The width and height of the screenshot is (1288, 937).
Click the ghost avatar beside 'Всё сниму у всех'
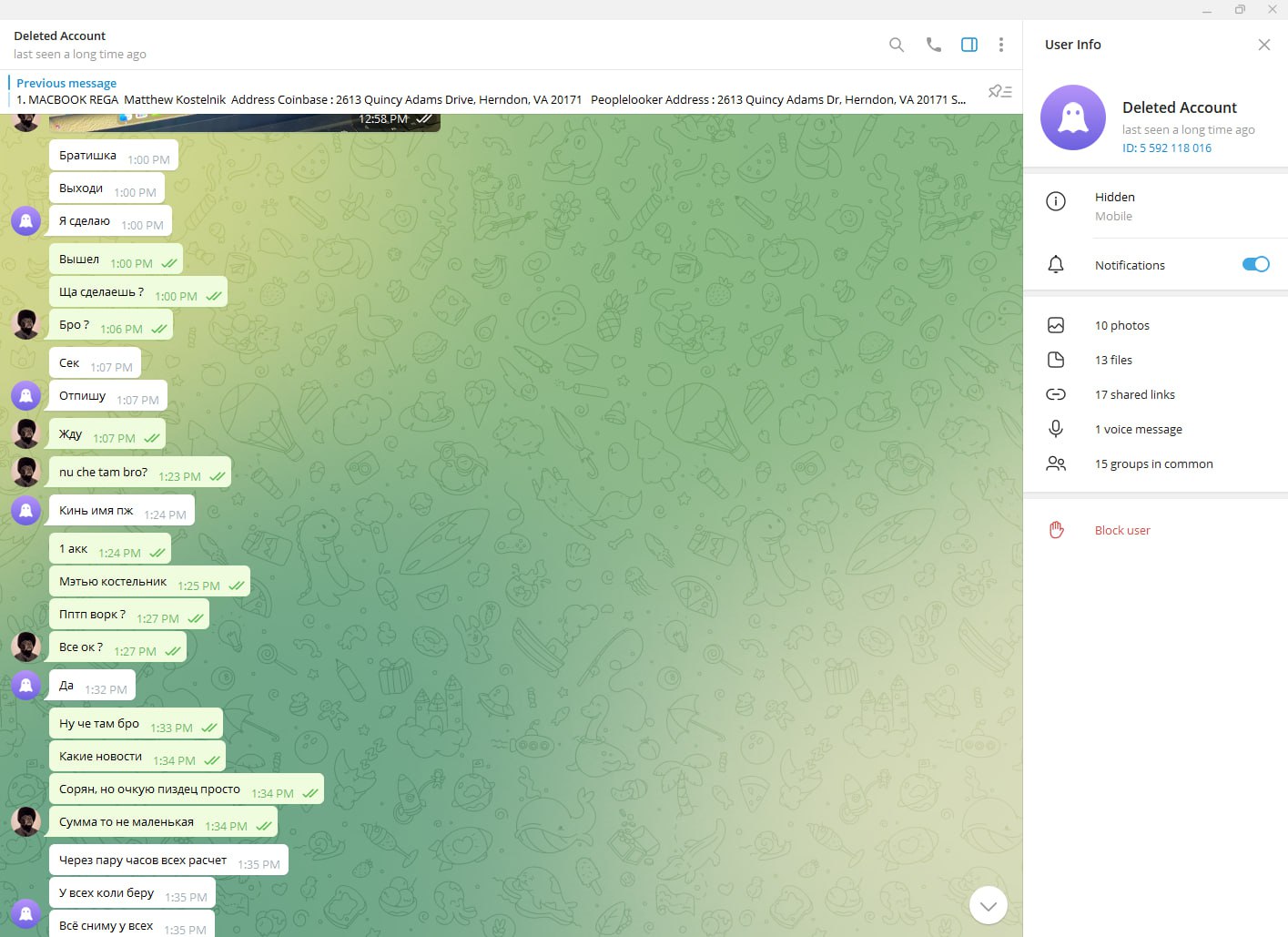click(26, 912)
